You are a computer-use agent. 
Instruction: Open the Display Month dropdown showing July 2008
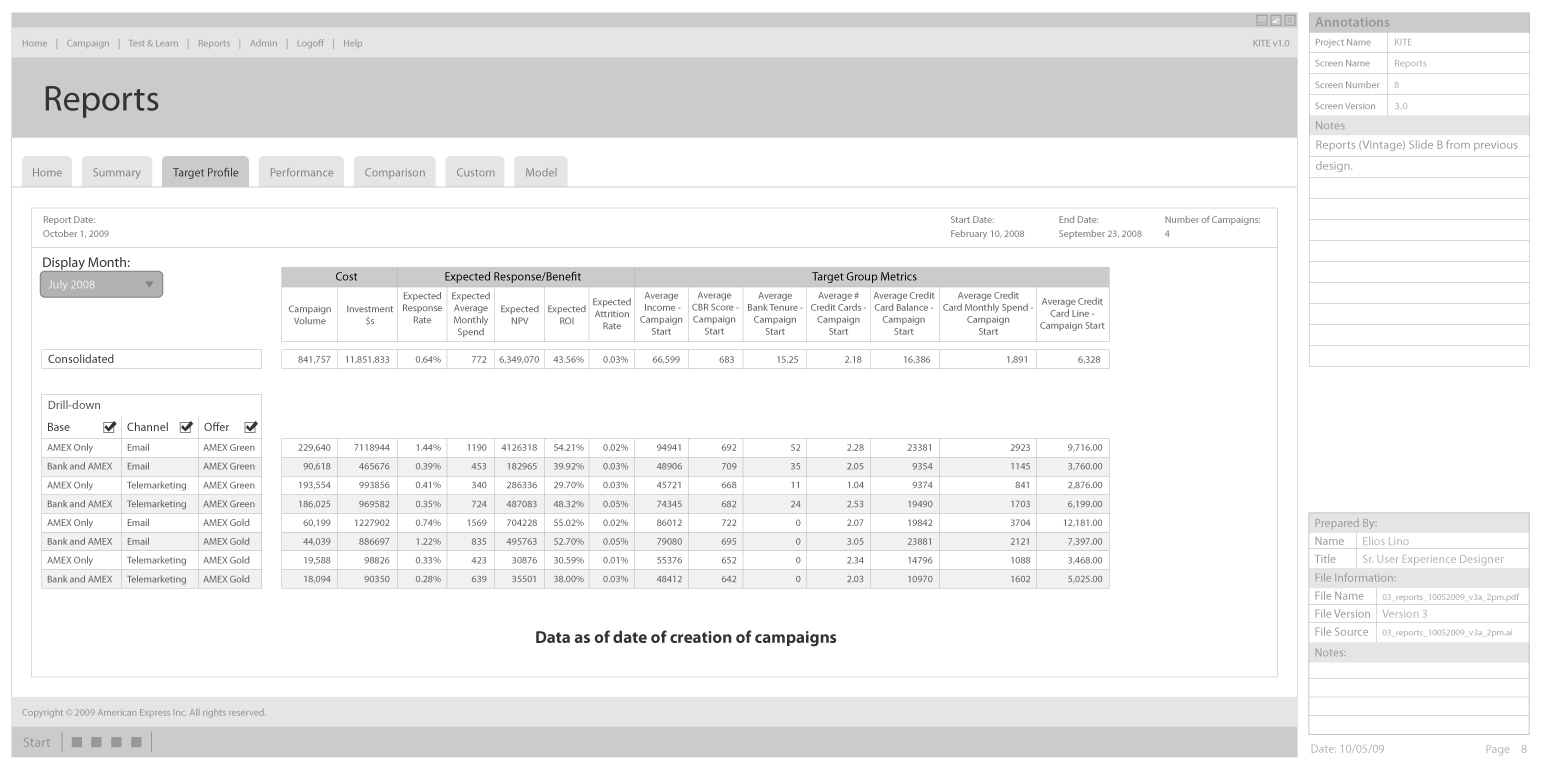pos(101,285)
